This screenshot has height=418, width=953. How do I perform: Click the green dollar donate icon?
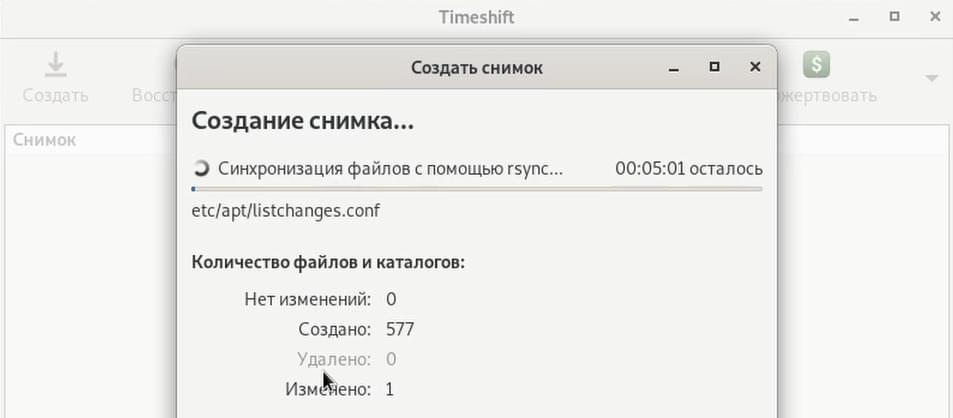click(816, 64)
